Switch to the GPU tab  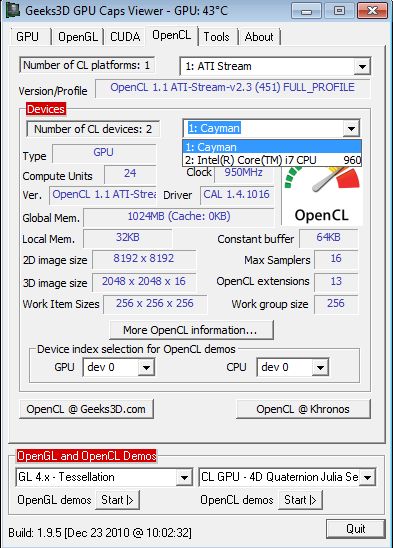tap(28, 37)
